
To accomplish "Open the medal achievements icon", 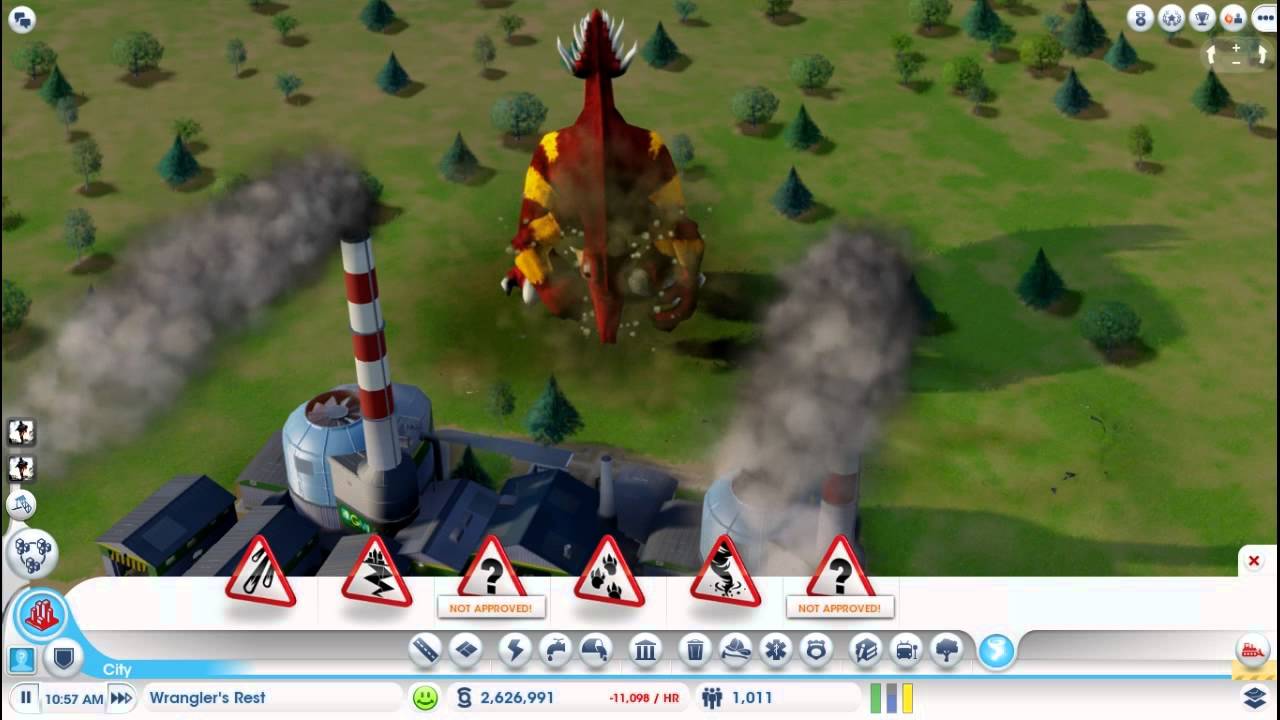I will click(x=1140, y=17).
